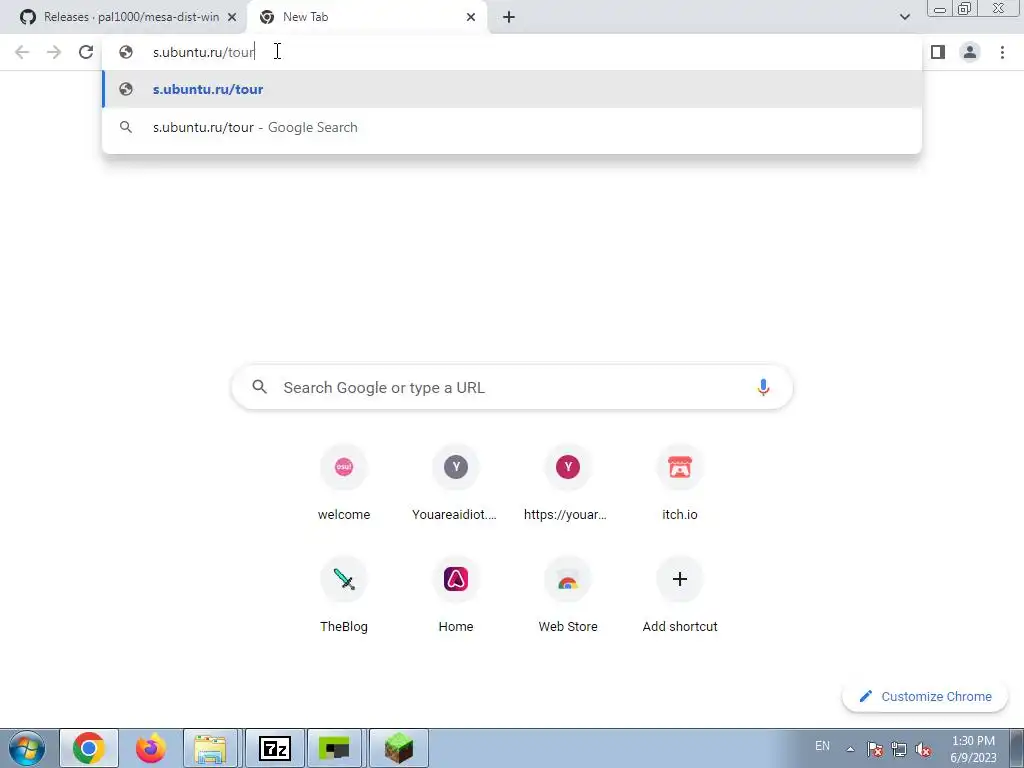Open a new tab with the plus button
The width and height of the screenshot is (1024, 768).
pos(509,17)
